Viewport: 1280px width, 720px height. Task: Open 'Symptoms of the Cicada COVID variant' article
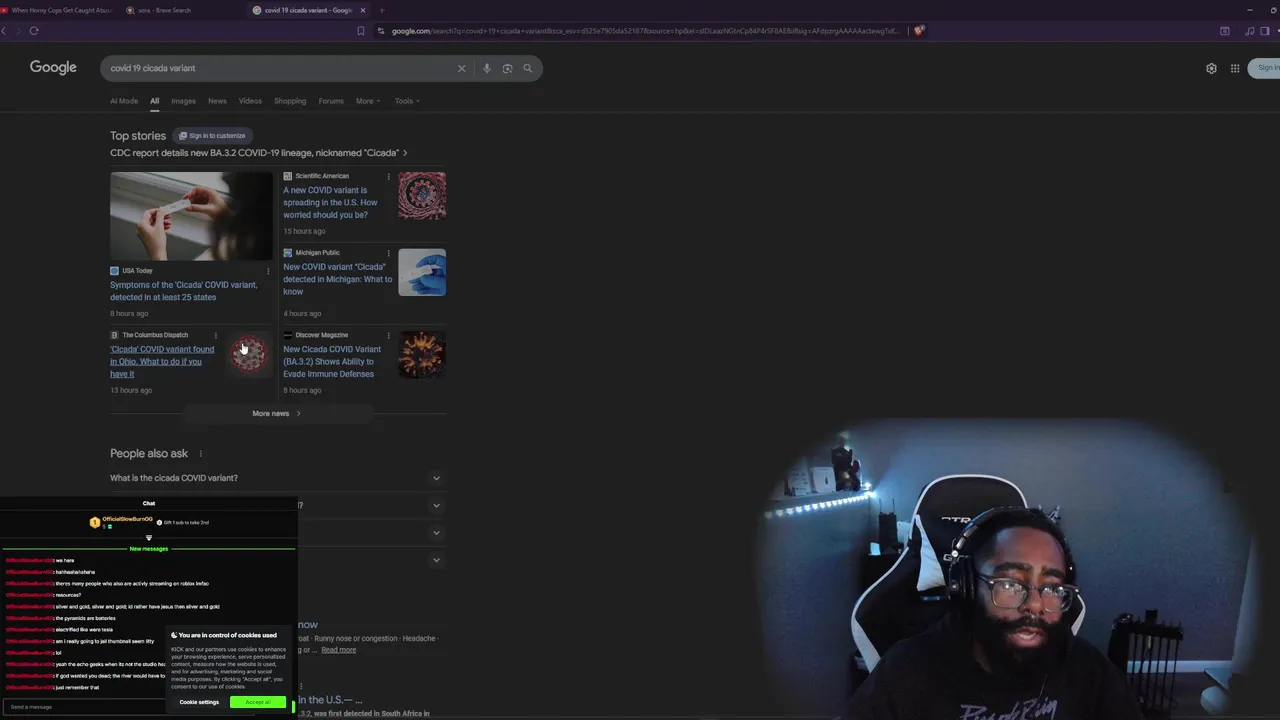183,291
